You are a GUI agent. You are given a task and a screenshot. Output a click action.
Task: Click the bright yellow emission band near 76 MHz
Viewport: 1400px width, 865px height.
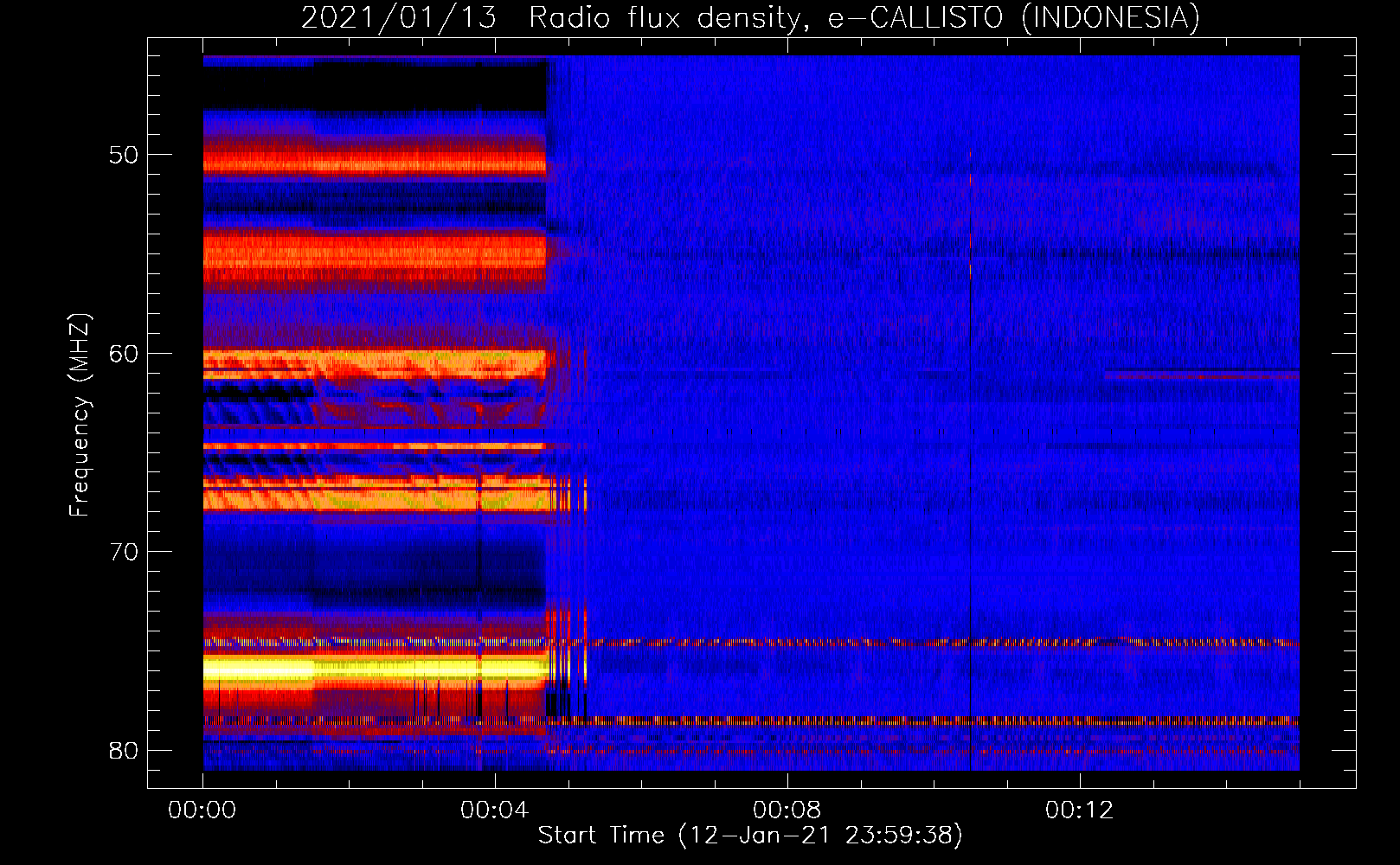pos(375,669)
